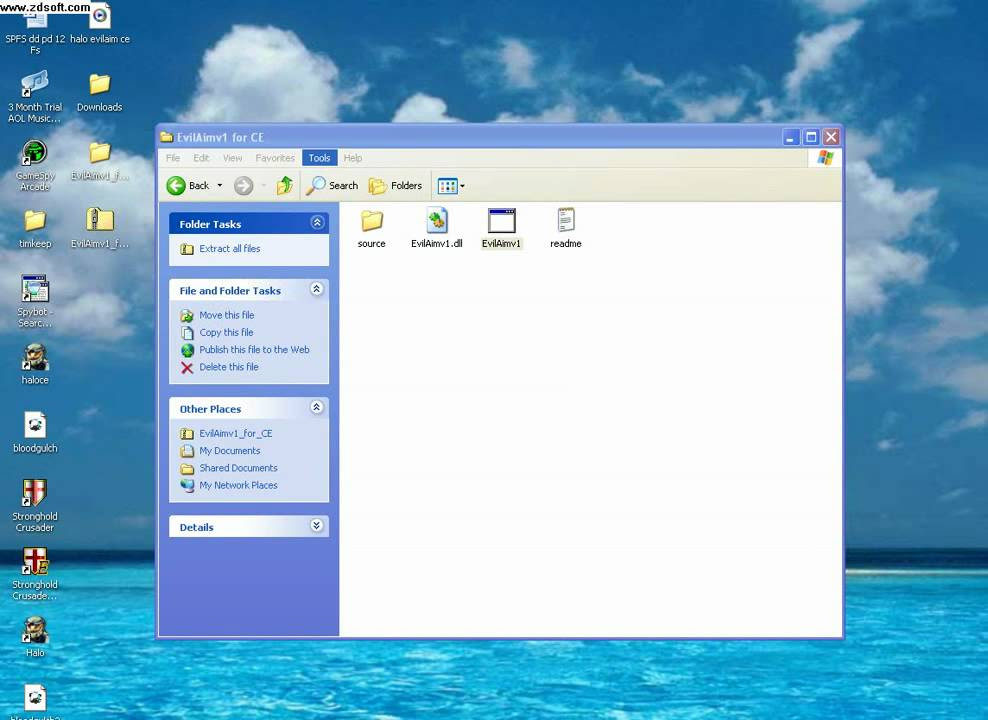This screenshot has height=720, width=988.
Task: Select the Halo desktop shortcut
Action: tap(35, 636)
